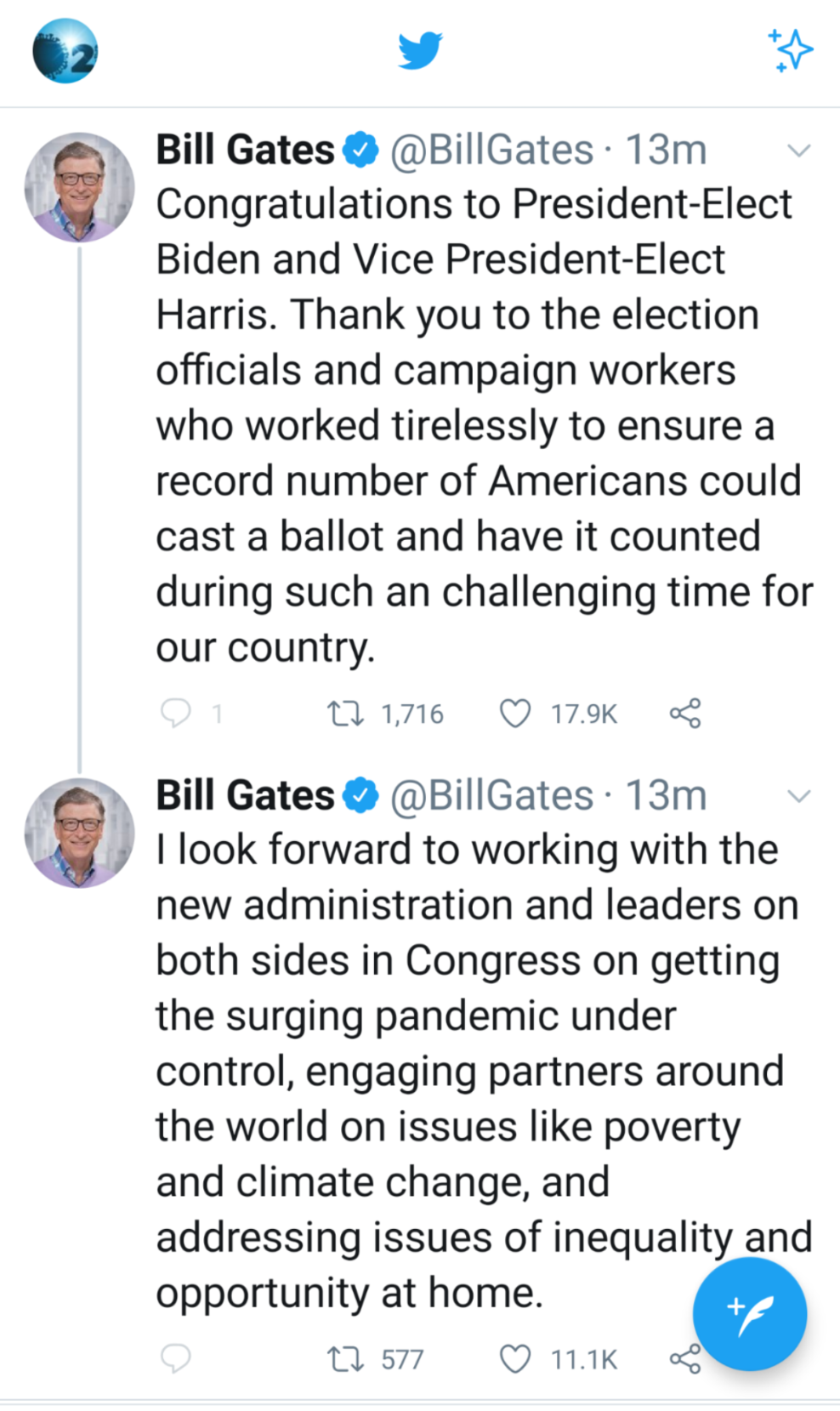Reply to the second tweet about Congress

(x=176, y=1358)
